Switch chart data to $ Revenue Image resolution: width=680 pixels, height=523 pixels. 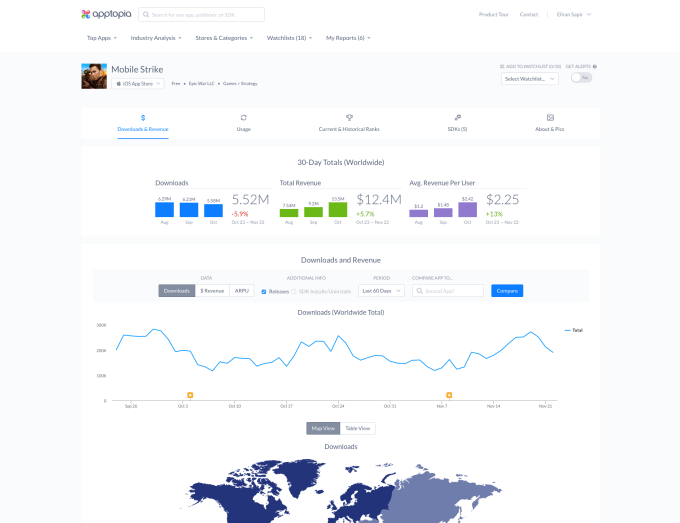[212, 291]
